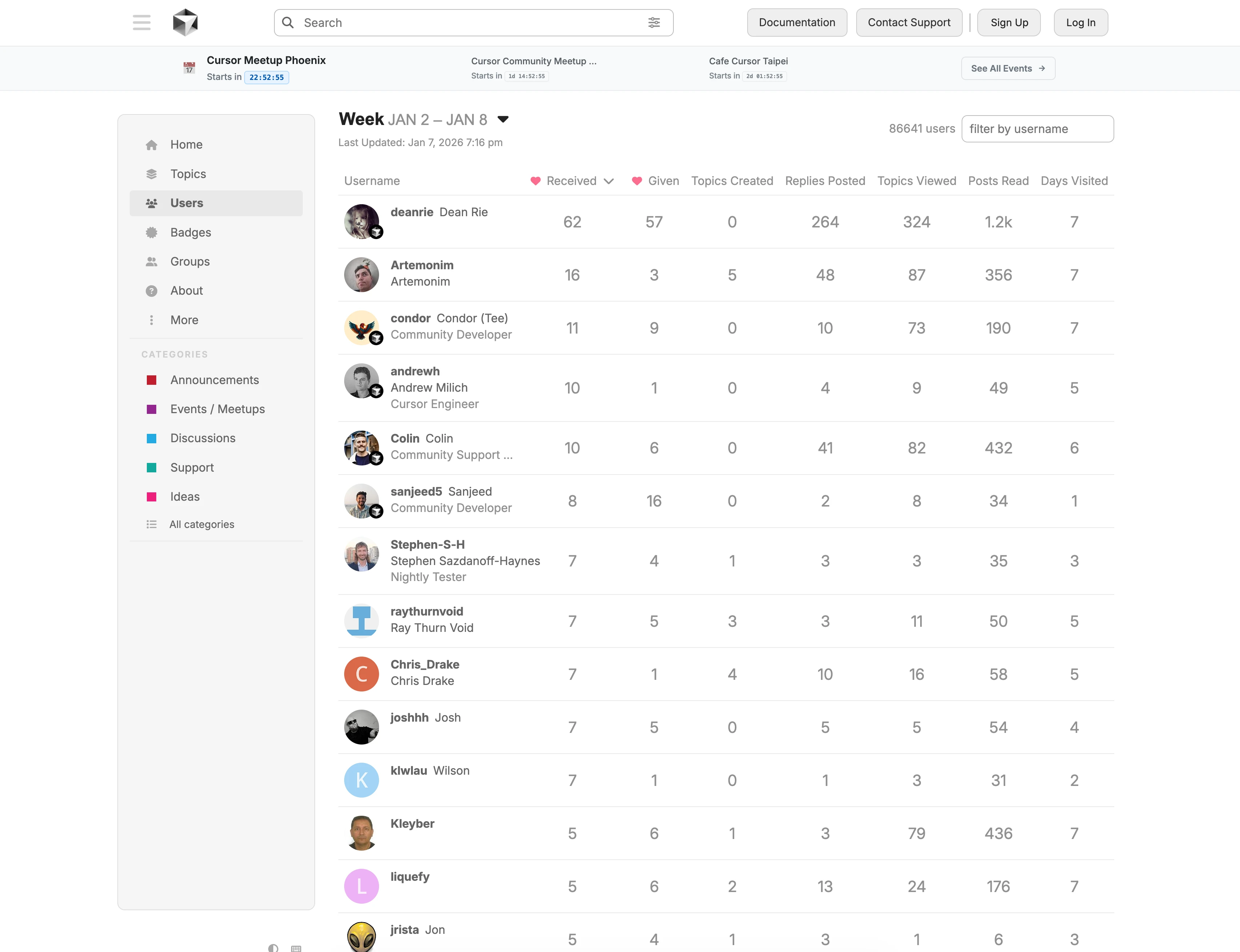Click the Groups people icon

pyautogui.click(x=151, y=262)
